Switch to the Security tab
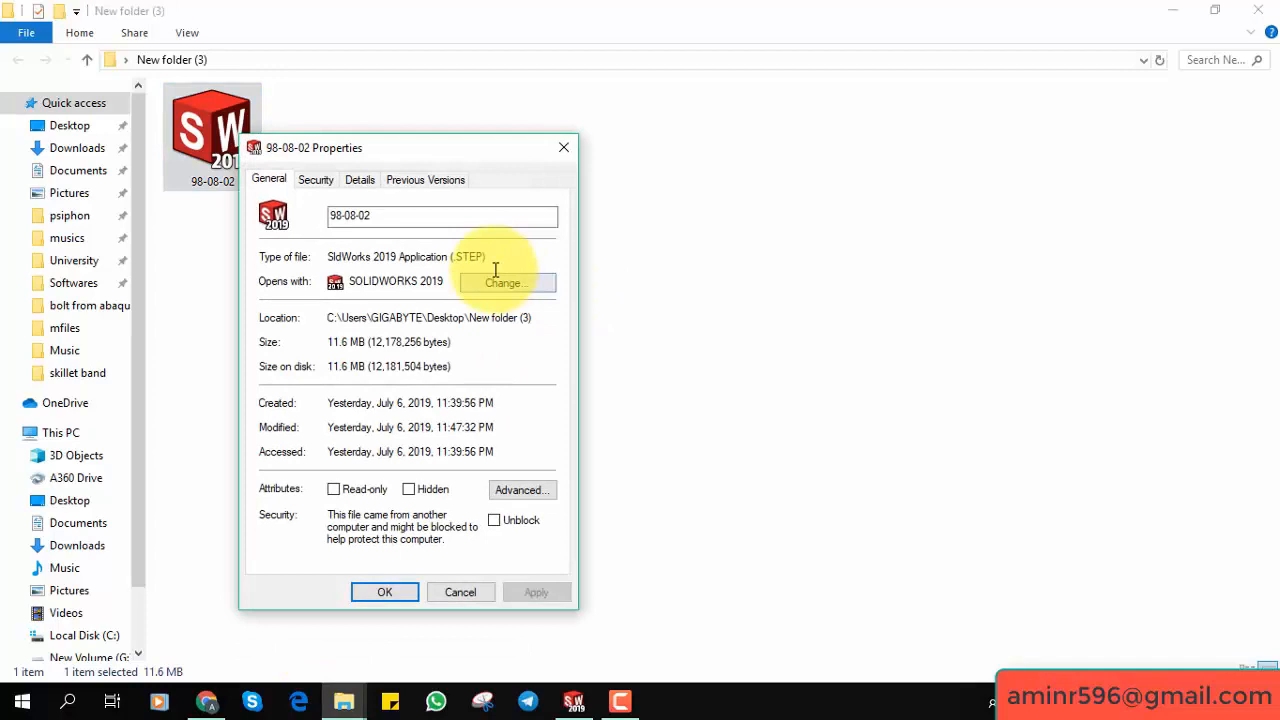This screenshot has height=720, width=1280. click(x=315, y=180)
